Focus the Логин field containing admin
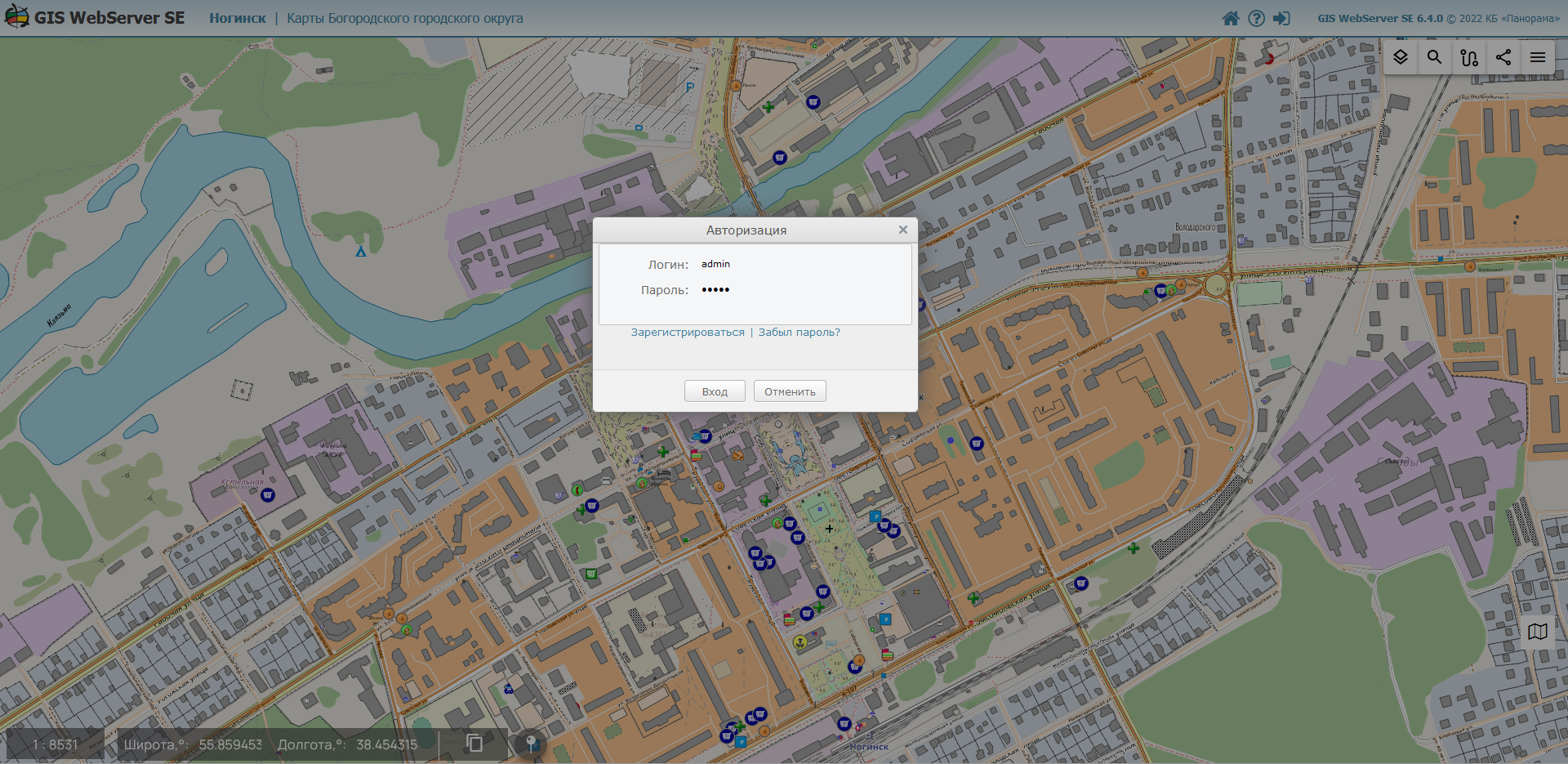 [800, 264]
